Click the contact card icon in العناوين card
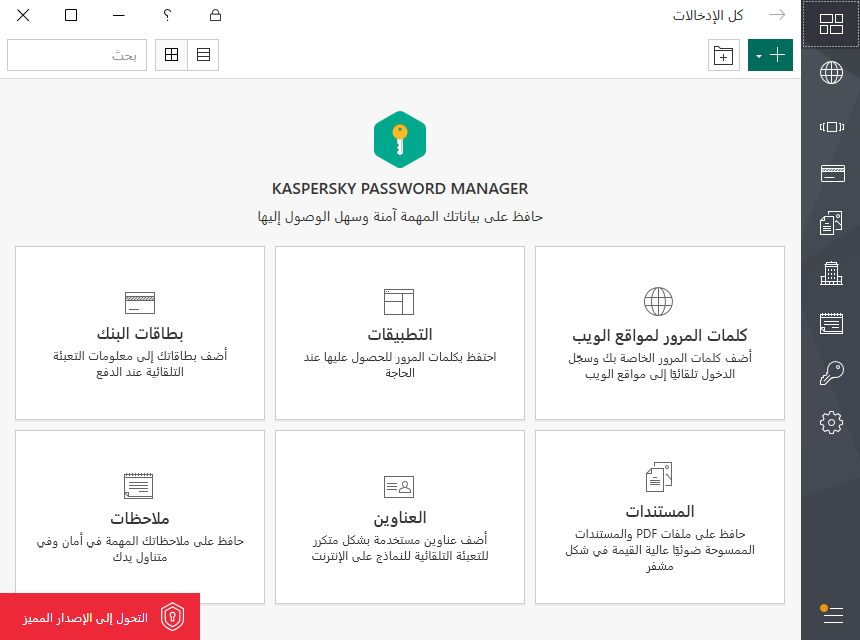860x640 pixels. click(399, 486)
